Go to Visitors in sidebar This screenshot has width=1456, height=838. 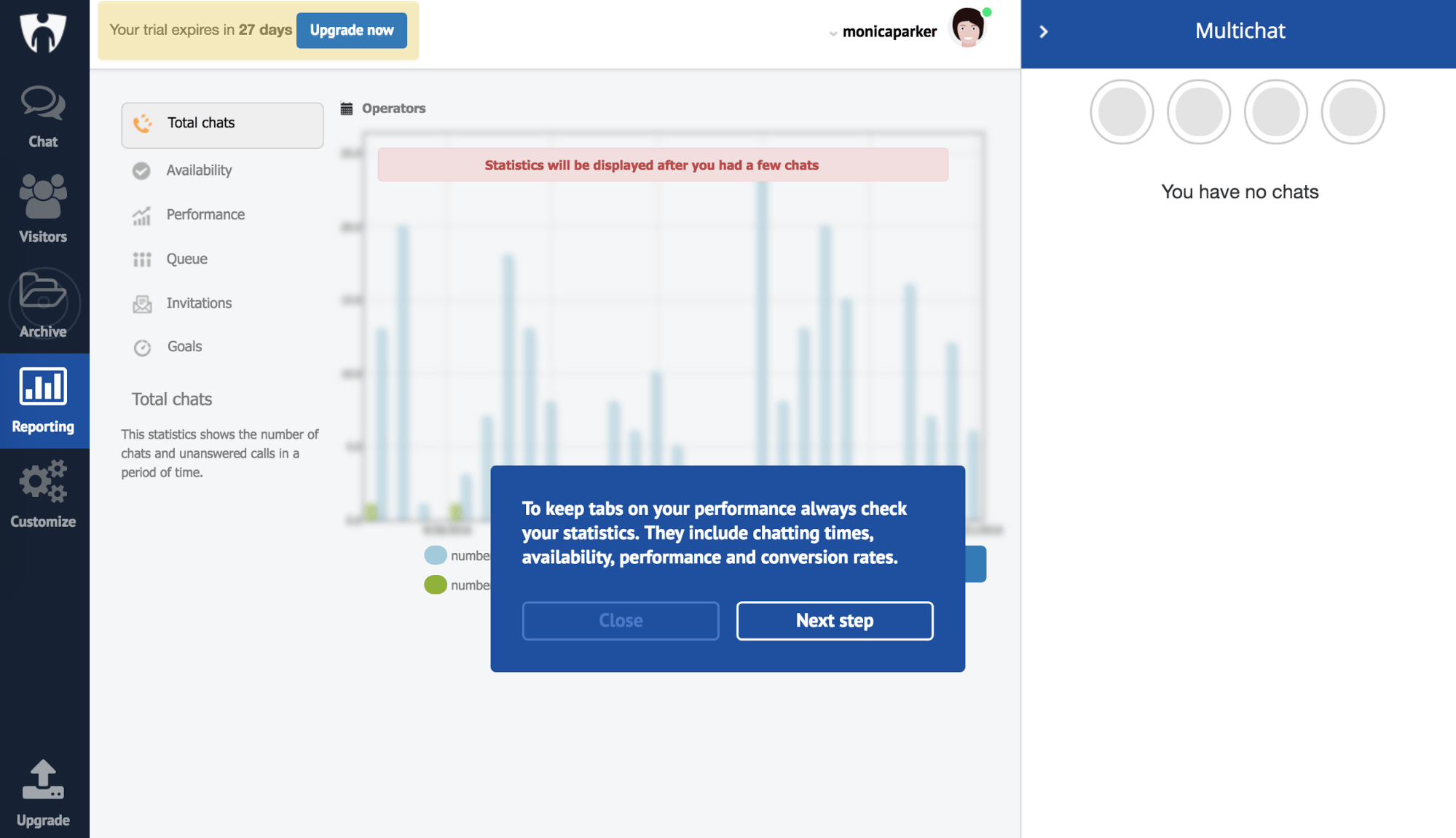[43, 197]
